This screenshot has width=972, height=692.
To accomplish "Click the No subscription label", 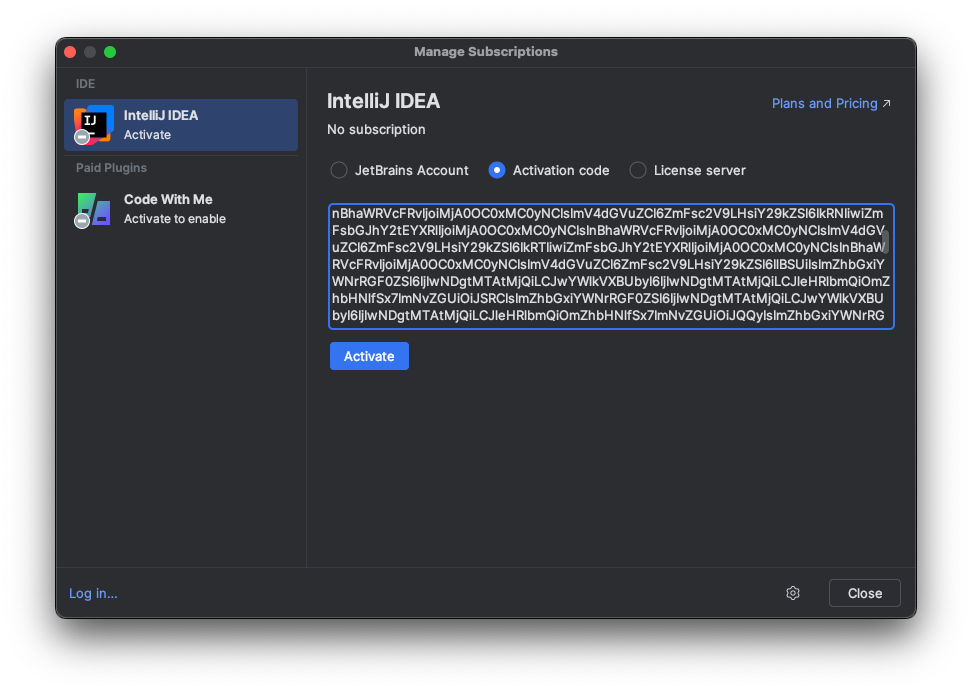I will [376, 129].
